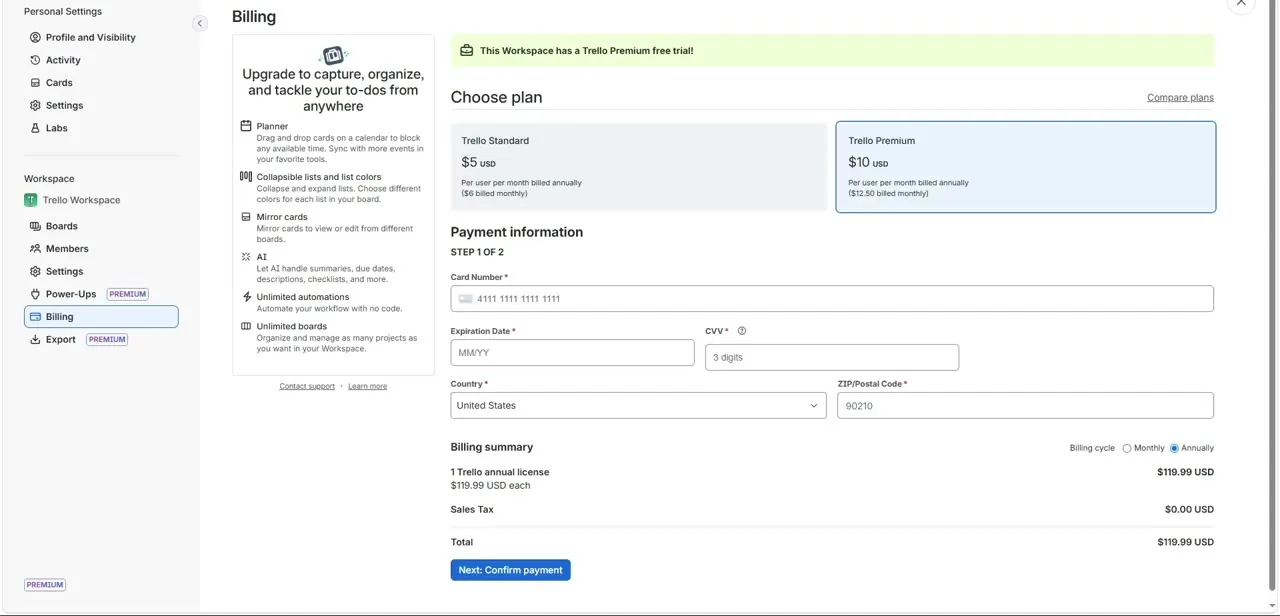
Task: Go to Cards in Personal Settings
Action: [x=59, y=83]
